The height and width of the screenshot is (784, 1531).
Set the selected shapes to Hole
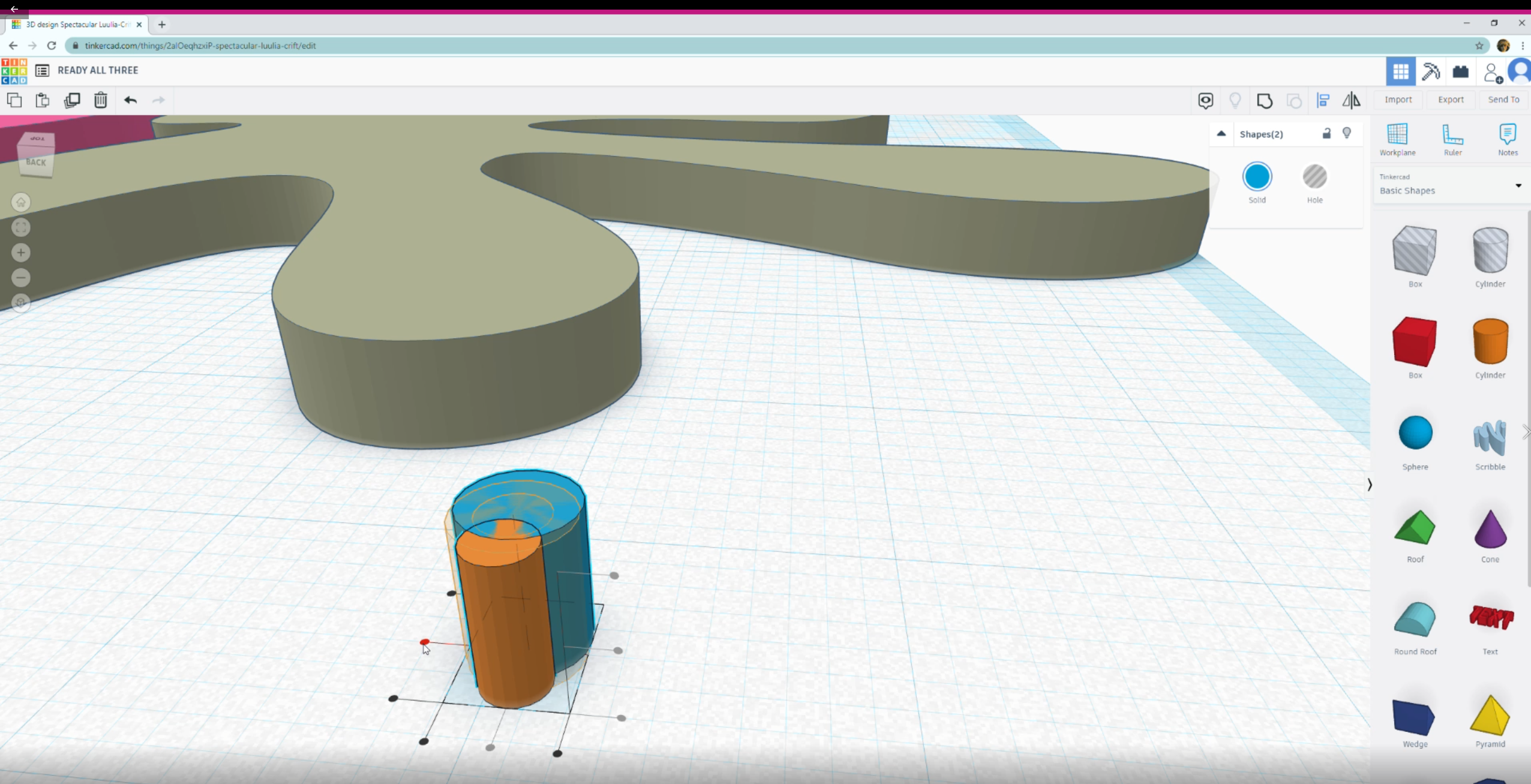1314,177
